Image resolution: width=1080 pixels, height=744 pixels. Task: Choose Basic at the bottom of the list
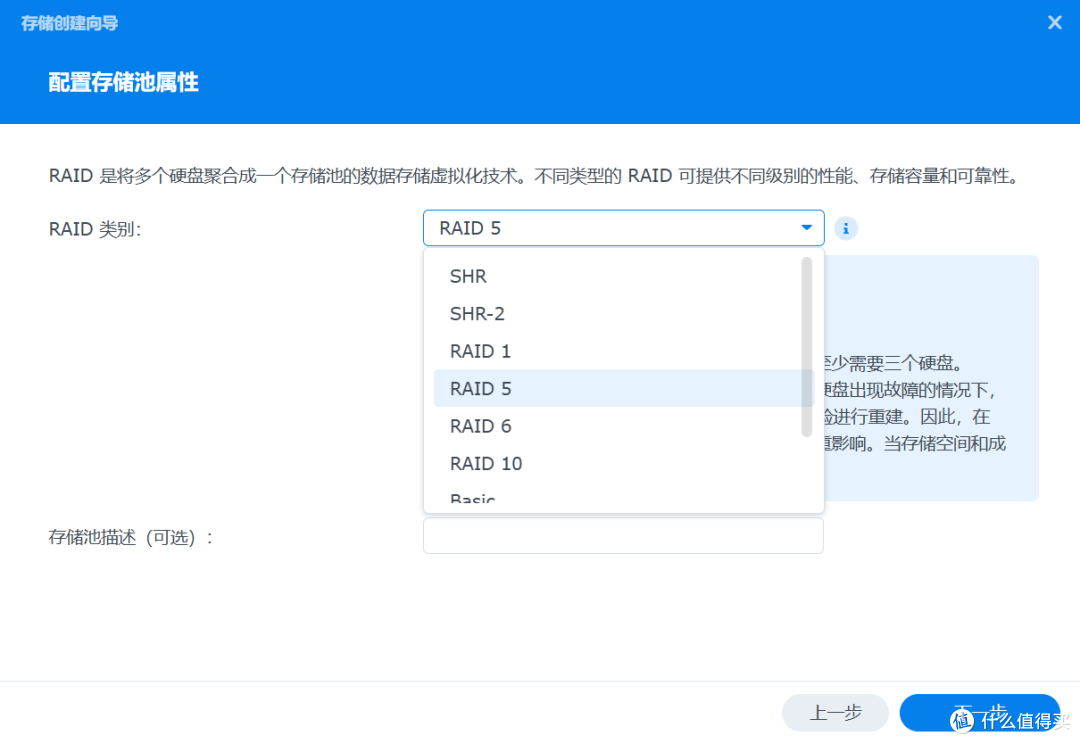(x=473, y=497)
